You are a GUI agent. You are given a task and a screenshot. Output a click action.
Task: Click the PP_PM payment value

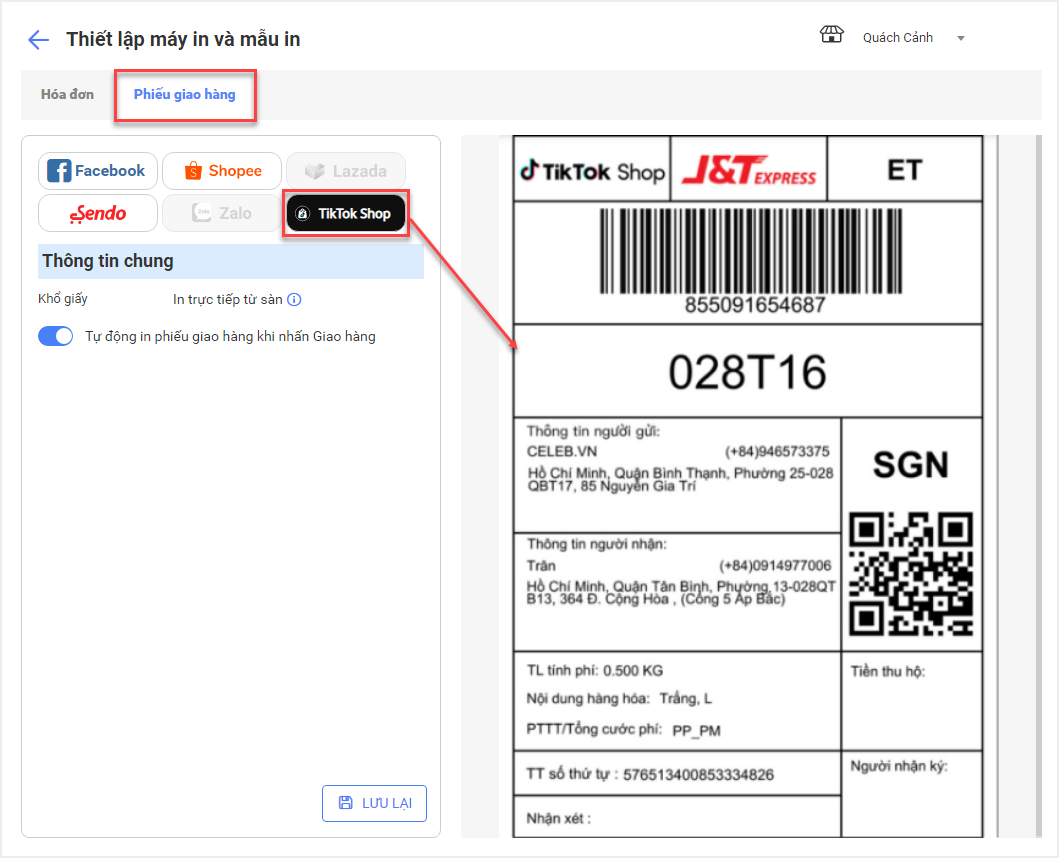point(696,730)
